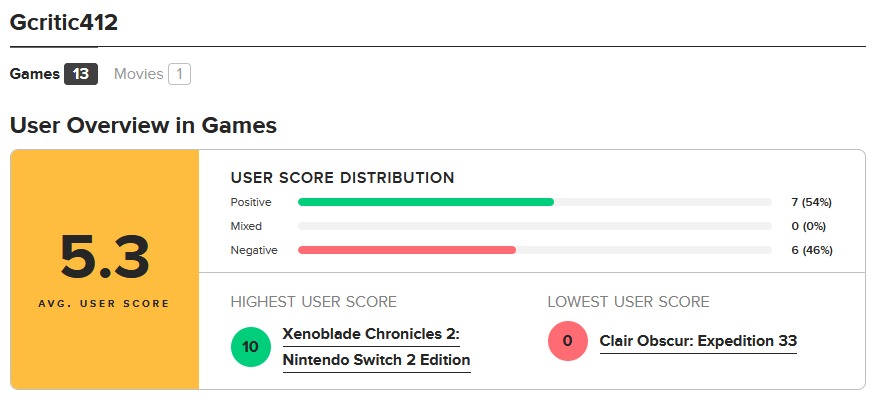Screen dimensions: 878x402
Task: Click the Negative label
Action: [x=254, y=250]
